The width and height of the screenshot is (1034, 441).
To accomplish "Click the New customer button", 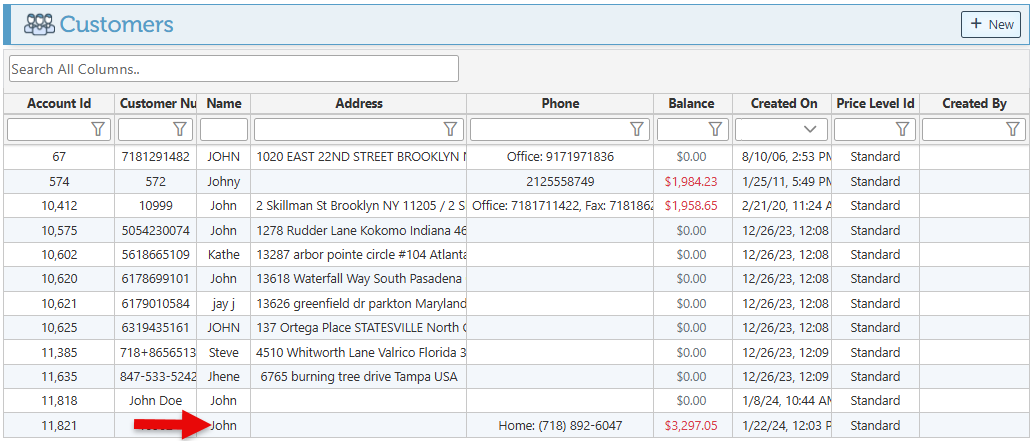I will [x=990, y=25].
